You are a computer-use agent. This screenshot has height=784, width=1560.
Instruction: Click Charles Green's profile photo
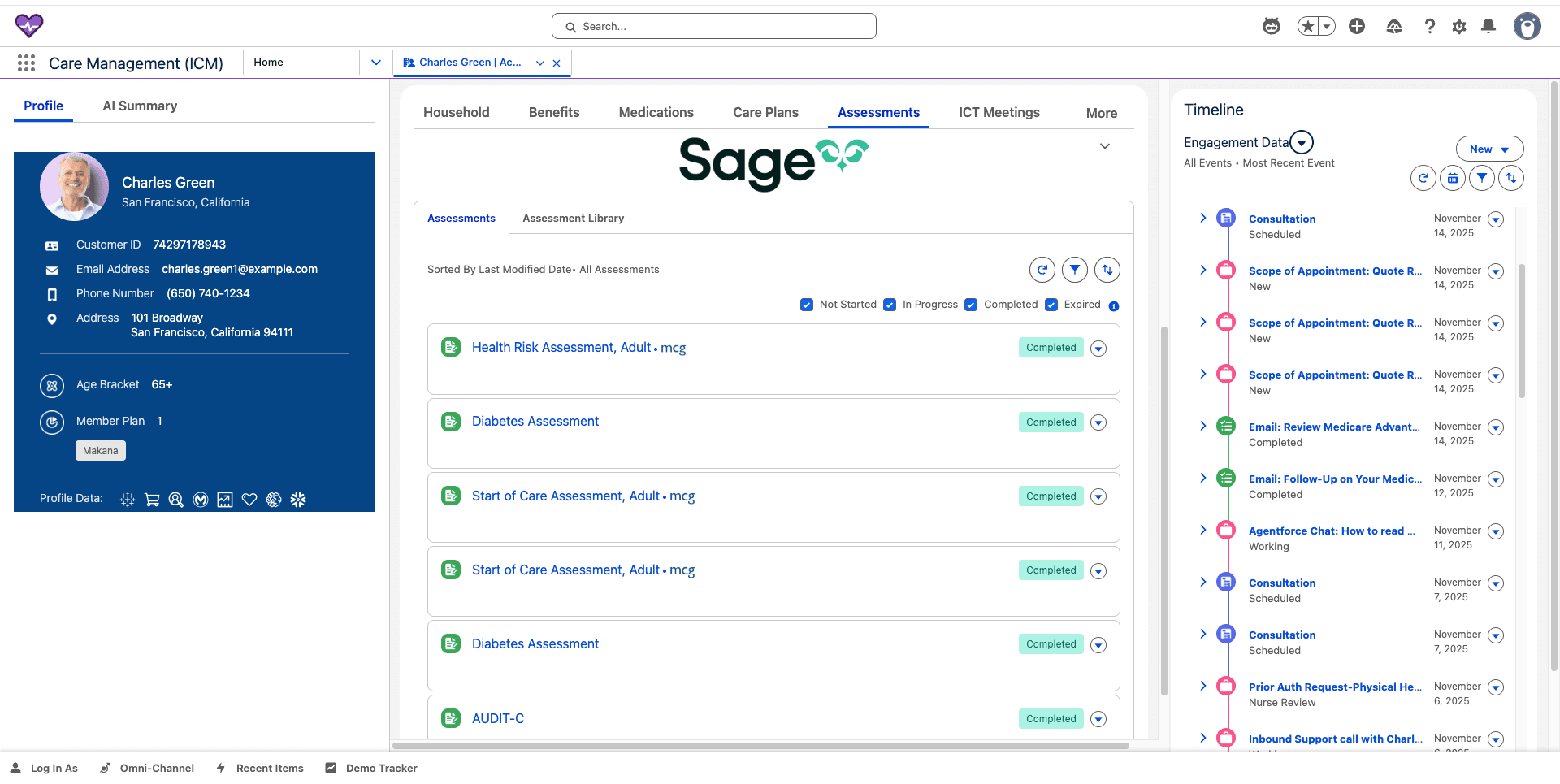(75, 187)
